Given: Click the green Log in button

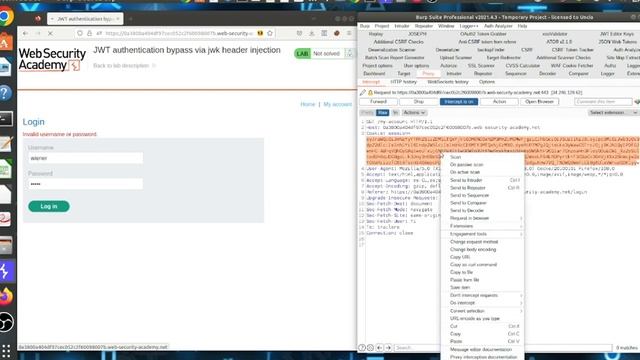Looking at the screenshot, I should click(49, 207).
